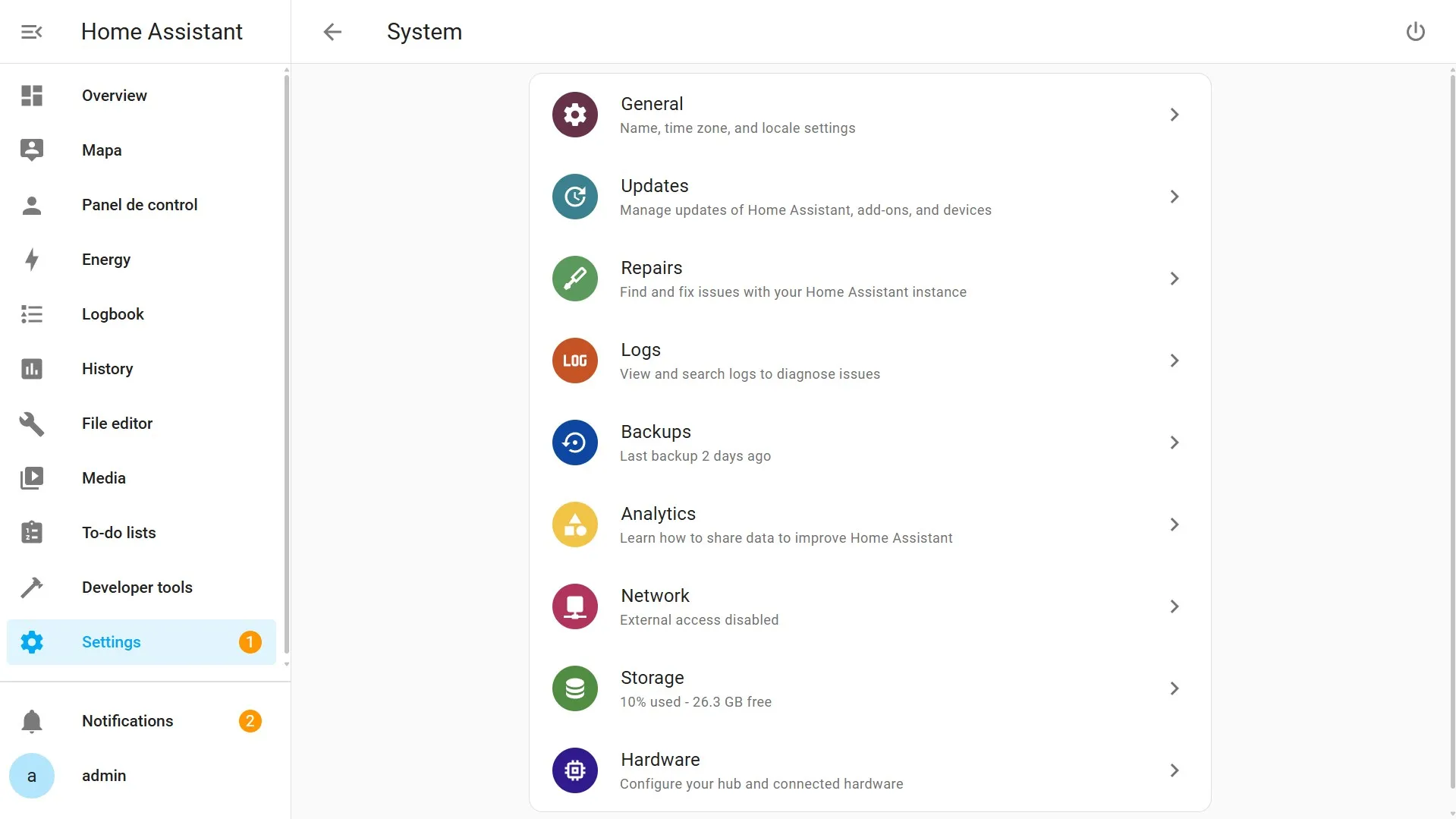Open Hardware using its right chevron
The width and height of the screenshot is (1456, 819).
pyautogui.click(x=1175, y=770)
